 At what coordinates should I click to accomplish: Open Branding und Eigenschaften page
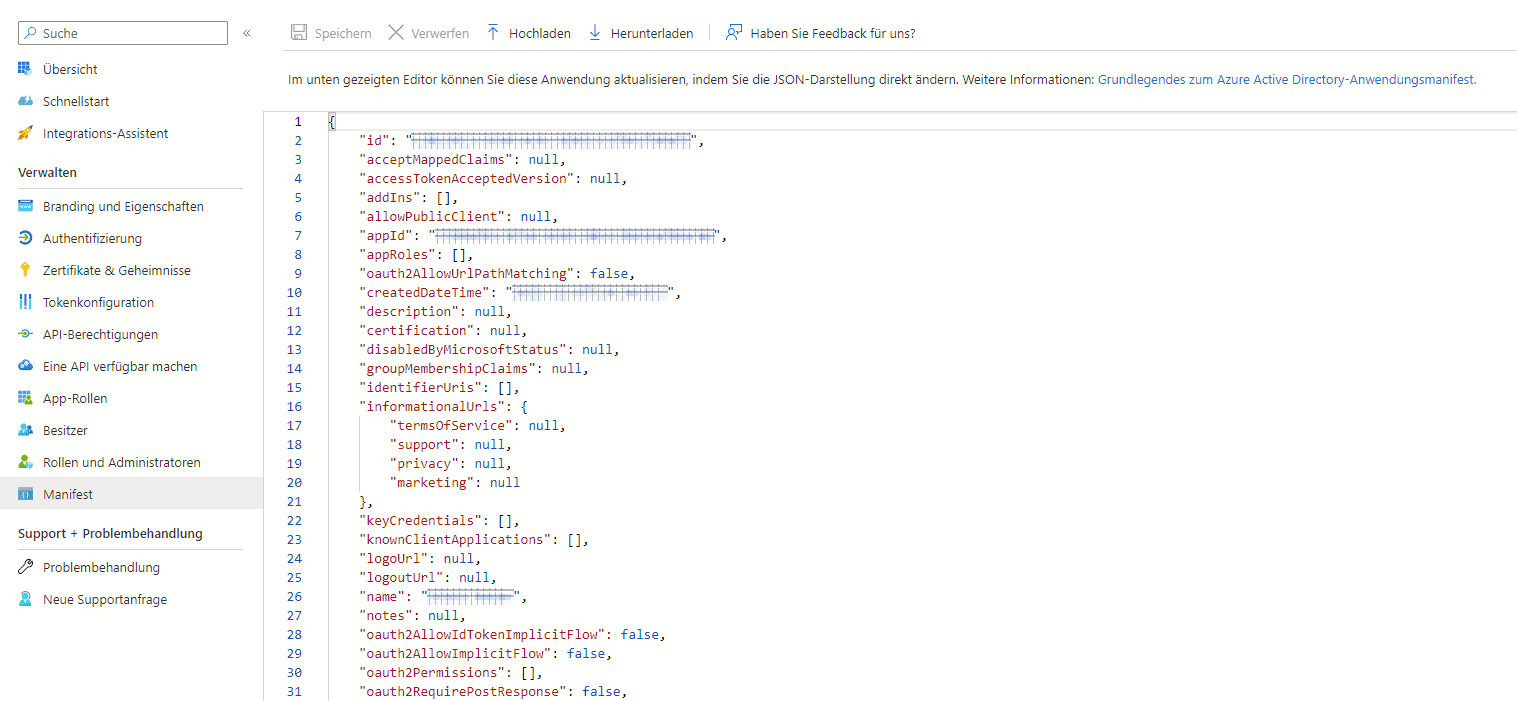tap(123, 206)
